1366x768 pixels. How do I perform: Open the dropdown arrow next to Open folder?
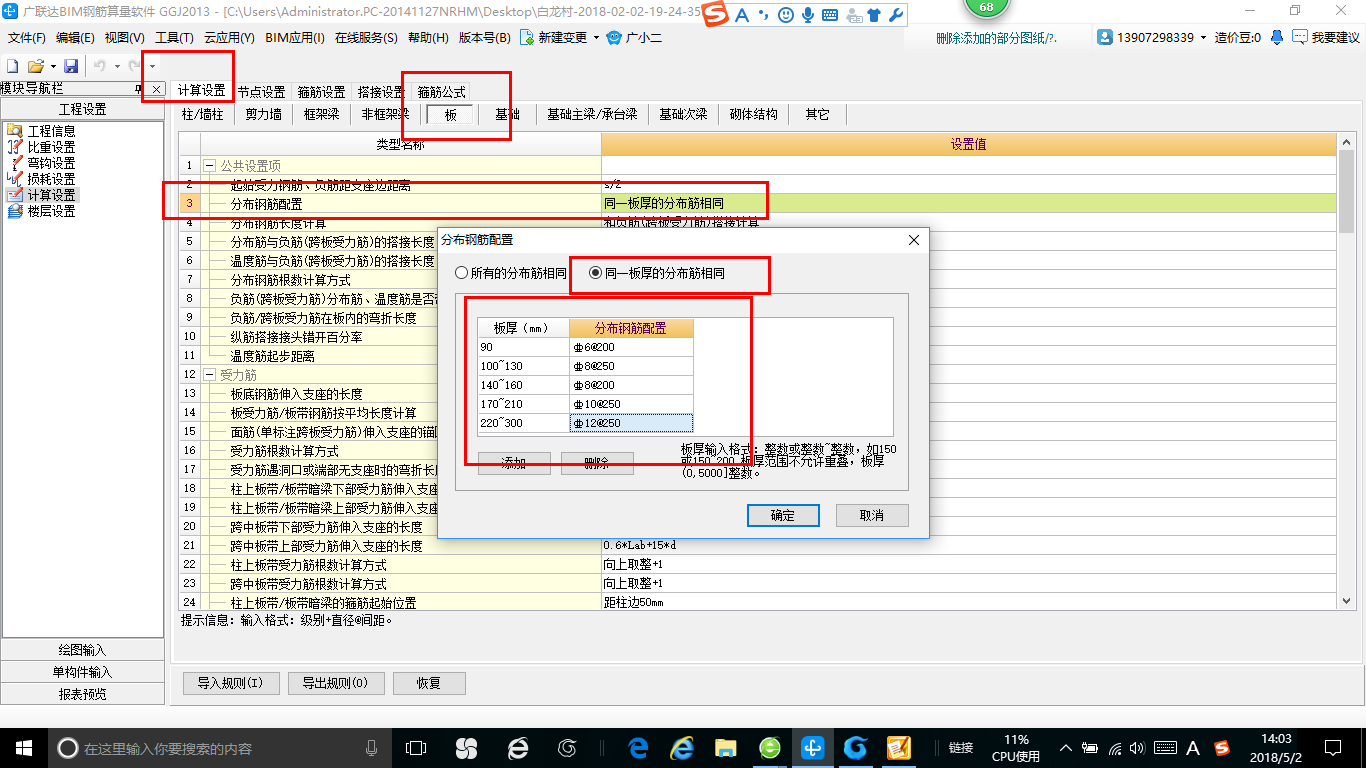click(x=52, y=66)
